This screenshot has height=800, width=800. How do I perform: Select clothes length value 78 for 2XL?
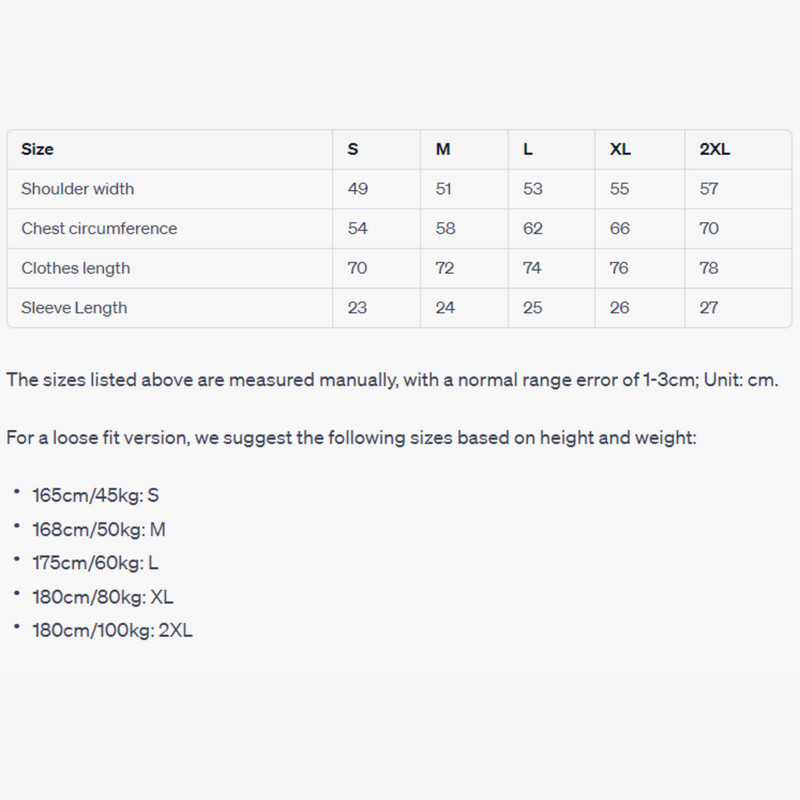(709, 268)
